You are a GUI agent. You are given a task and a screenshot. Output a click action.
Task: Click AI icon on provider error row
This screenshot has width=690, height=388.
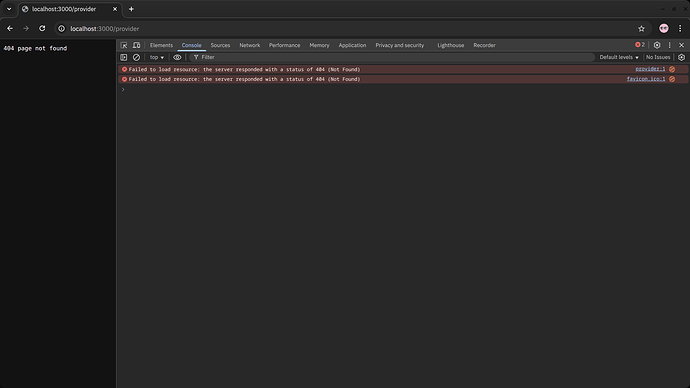(672, 69)
